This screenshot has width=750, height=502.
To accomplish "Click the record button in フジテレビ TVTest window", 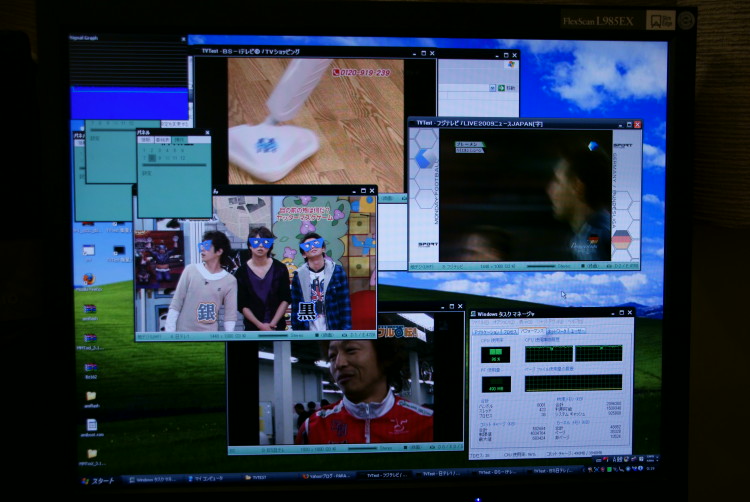I will (590, 265).
